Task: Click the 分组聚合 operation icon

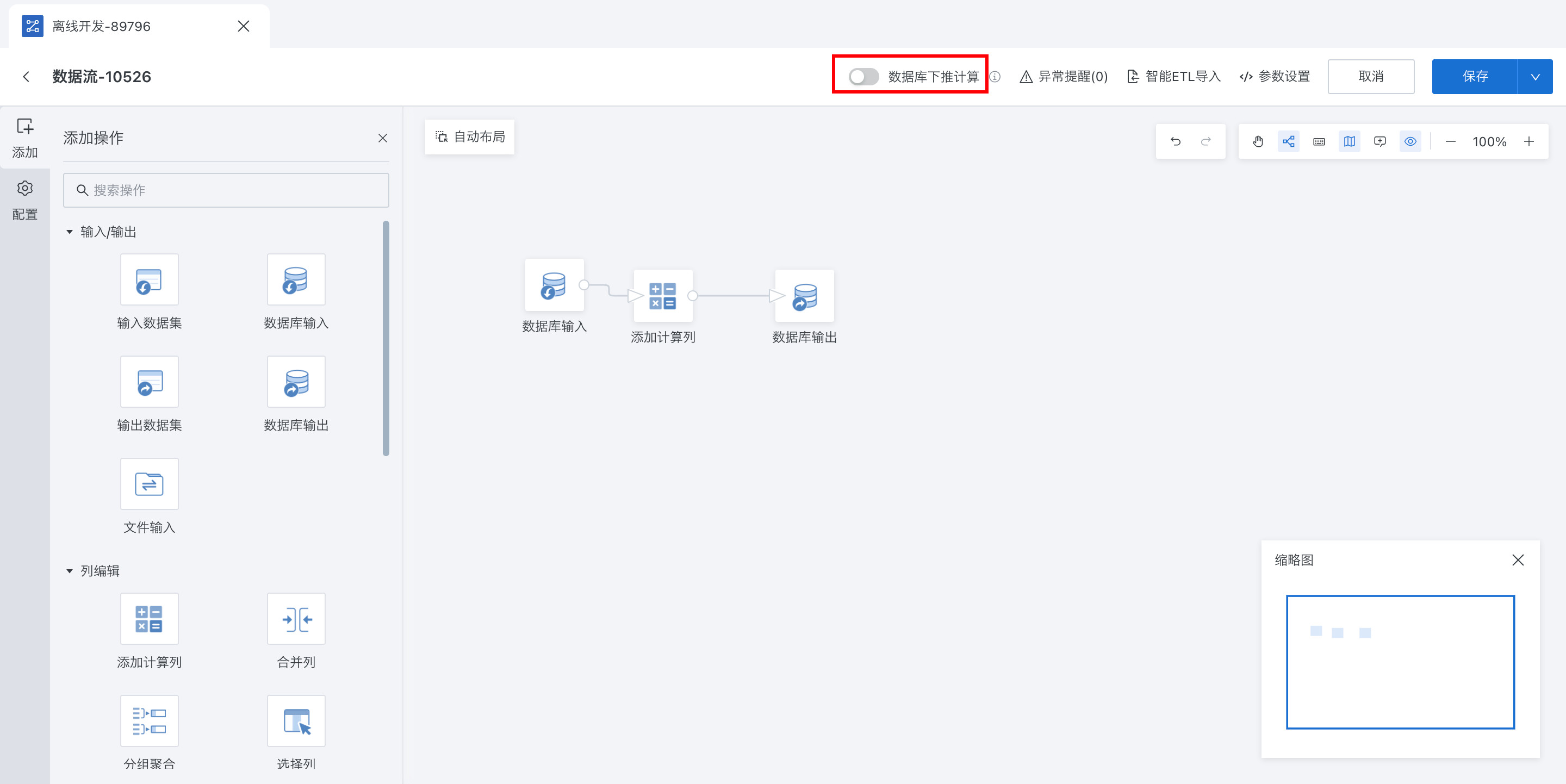Action: click(149, 721)
